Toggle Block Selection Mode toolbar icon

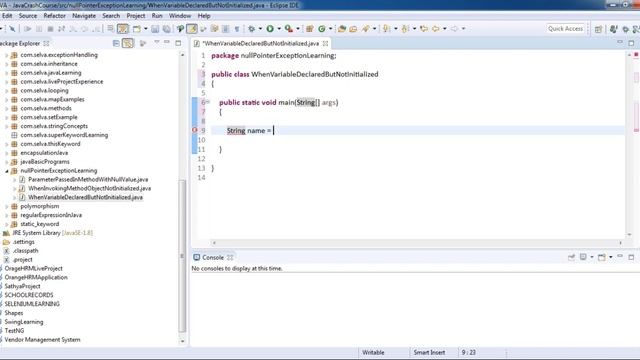pos(226,29)
